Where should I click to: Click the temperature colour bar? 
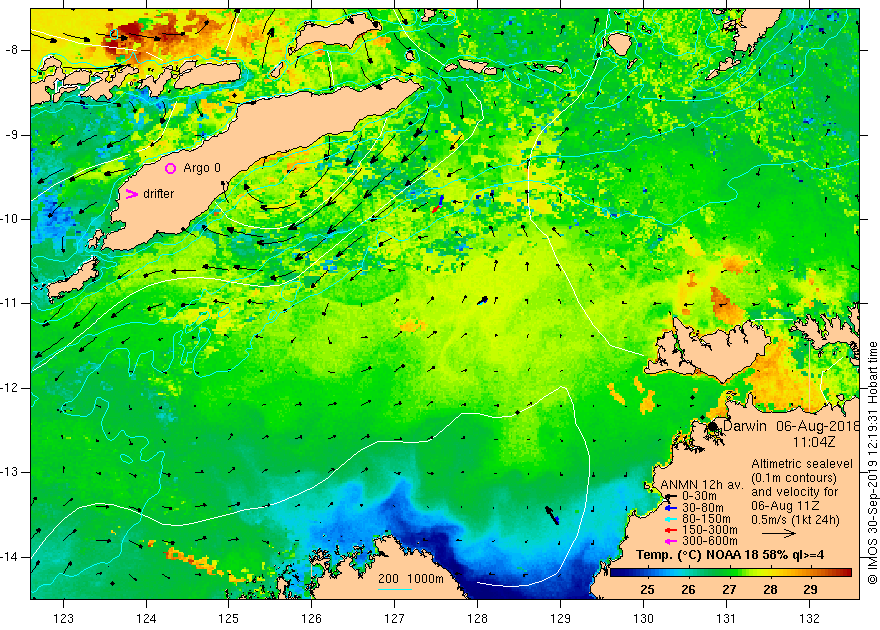point(731,572)
